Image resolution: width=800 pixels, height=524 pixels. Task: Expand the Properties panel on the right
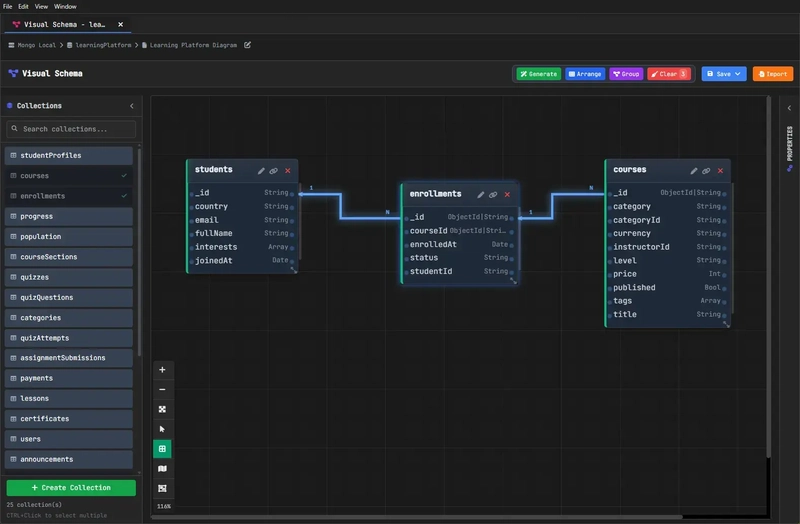(789, 107)
